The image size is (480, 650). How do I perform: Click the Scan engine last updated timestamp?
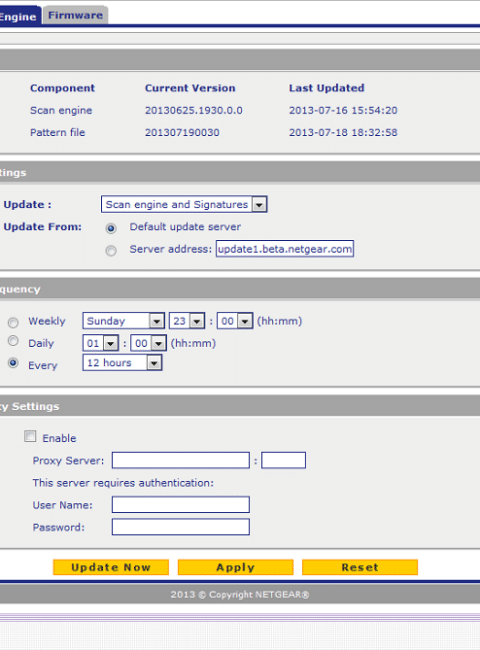[x=343, y=111]
